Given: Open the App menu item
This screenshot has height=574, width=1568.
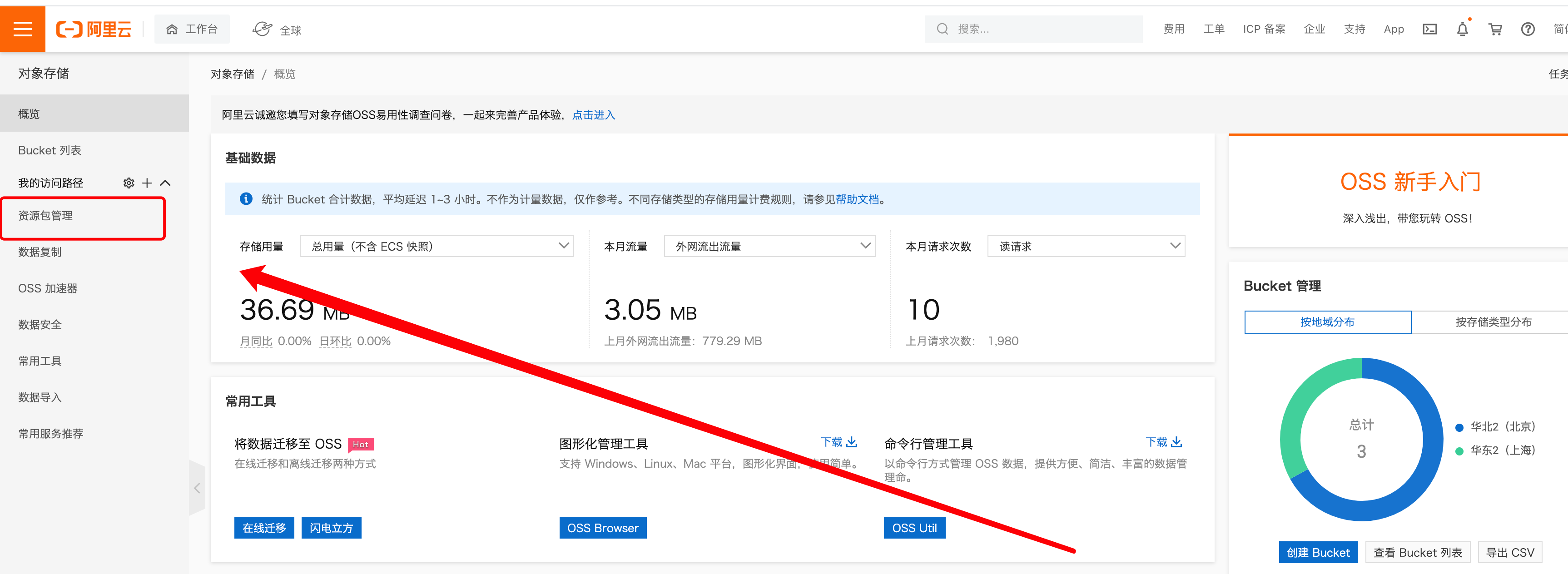Looking at the screenshot, I should (1393, 29).
